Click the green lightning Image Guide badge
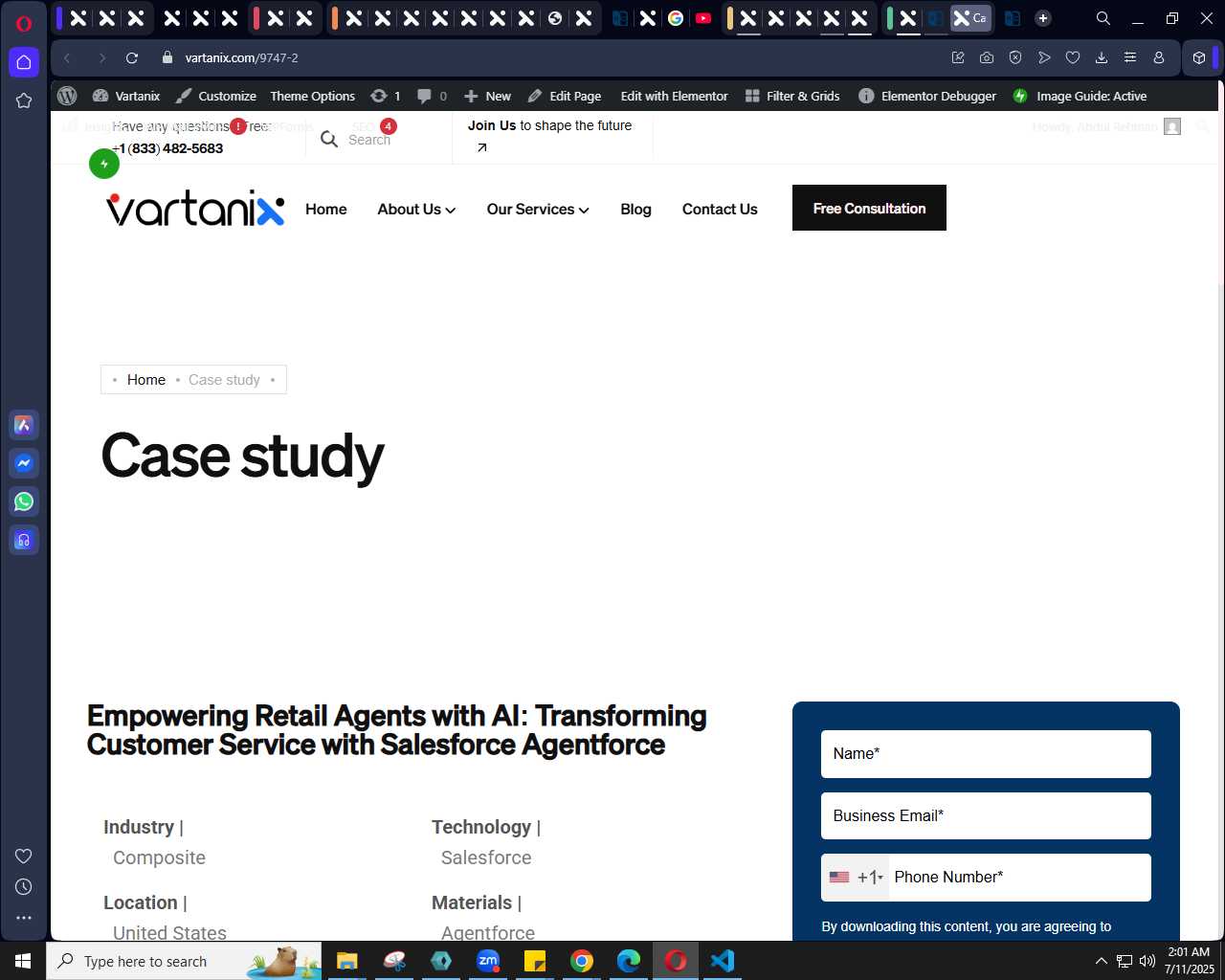Image resolution: width=1225 pixels, height=980 pixels. tap(104, 165)
